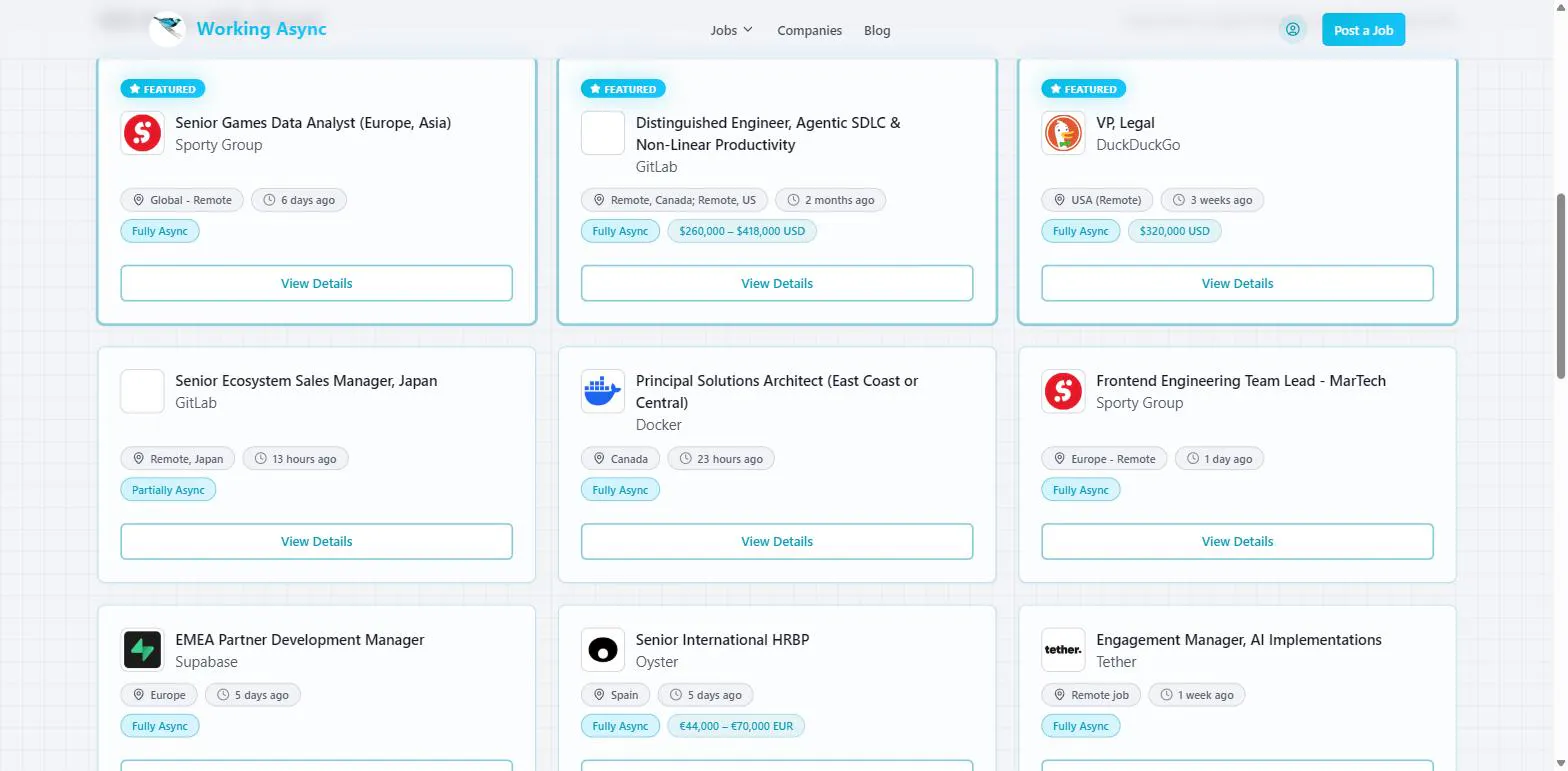The image size is (1568, 771).
Task: Click the location pin icon beside Remote, Japan
Action: pos(139,459)
